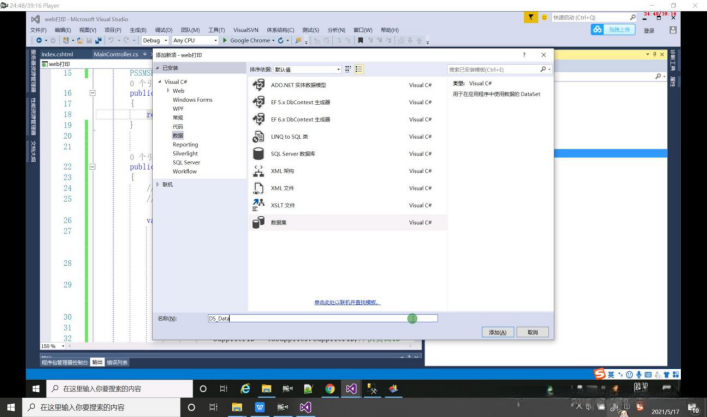Click the find templates online link
The width and height of the screenshot is (707, 417).
(347, 302)
